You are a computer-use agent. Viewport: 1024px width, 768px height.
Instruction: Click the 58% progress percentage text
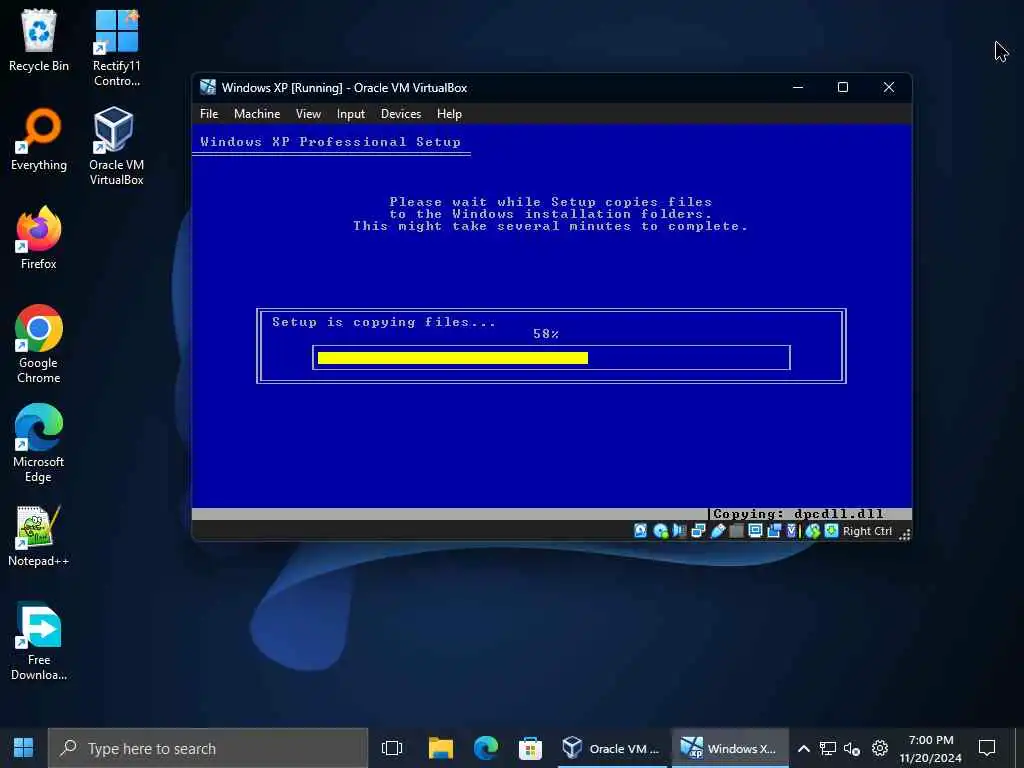[x=546, y=334]
